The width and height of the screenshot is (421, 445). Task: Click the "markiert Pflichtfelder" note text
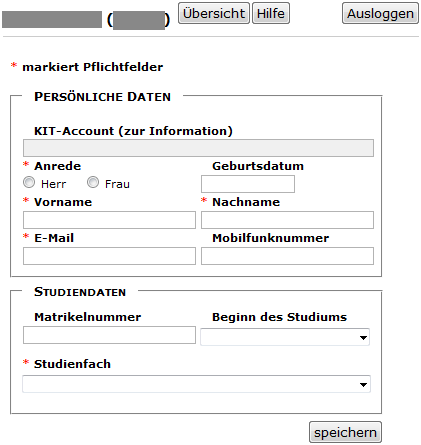[93, 67]
